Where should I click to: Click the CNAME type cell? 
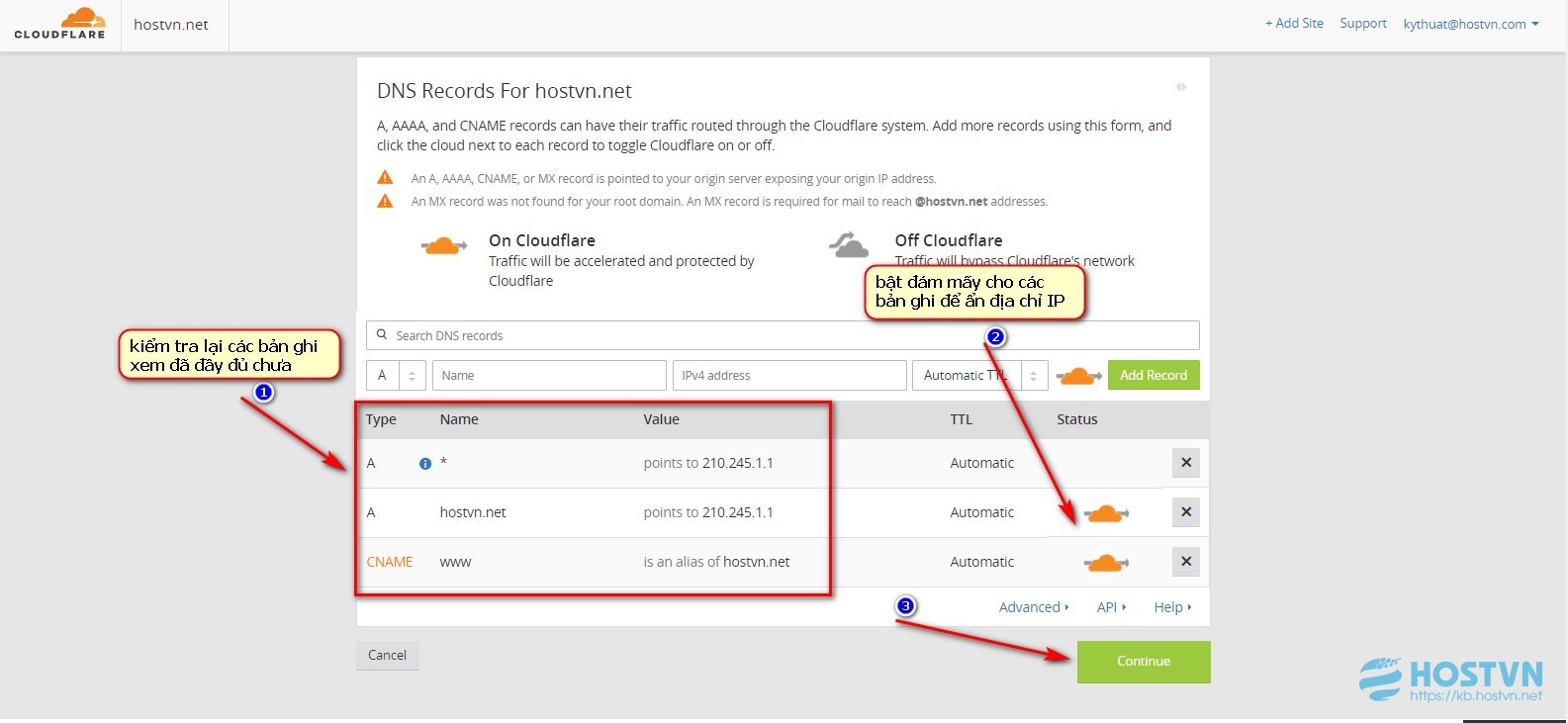(390, 562)
